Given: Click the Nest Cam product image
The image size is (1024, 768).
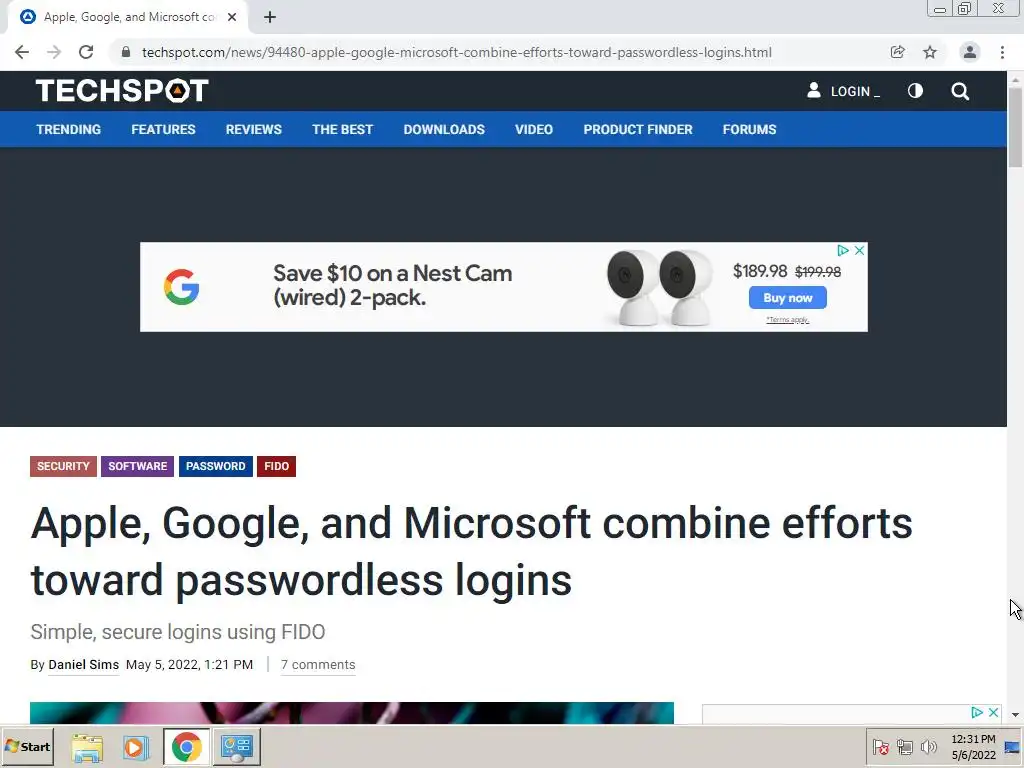Looking at the screenshot, I should click(659, 287).
